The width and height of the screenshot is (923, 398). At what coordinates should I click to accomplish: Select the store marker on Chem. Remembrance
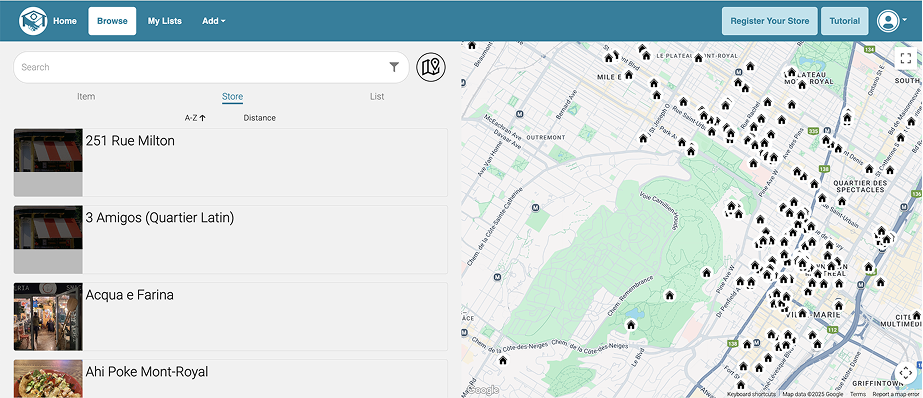[x=669, y=295]
